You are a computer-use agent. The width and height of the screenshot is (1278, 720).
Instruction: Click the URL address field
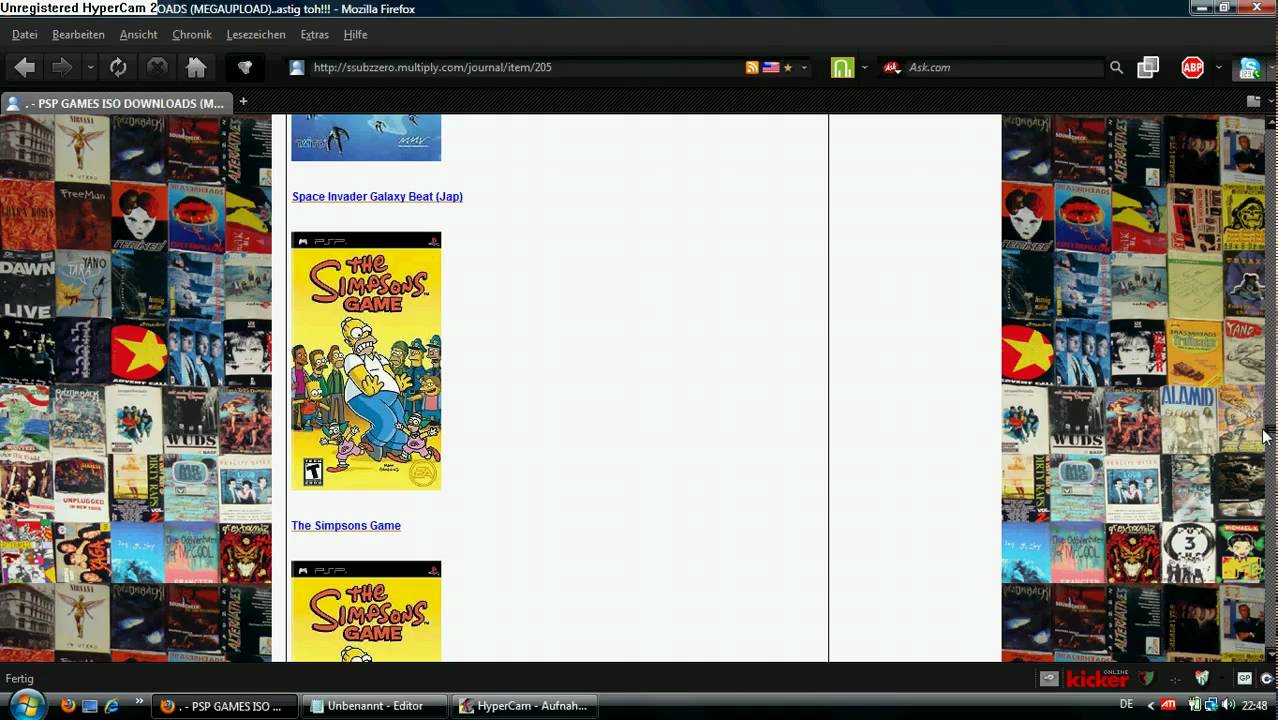coord(525,67)
